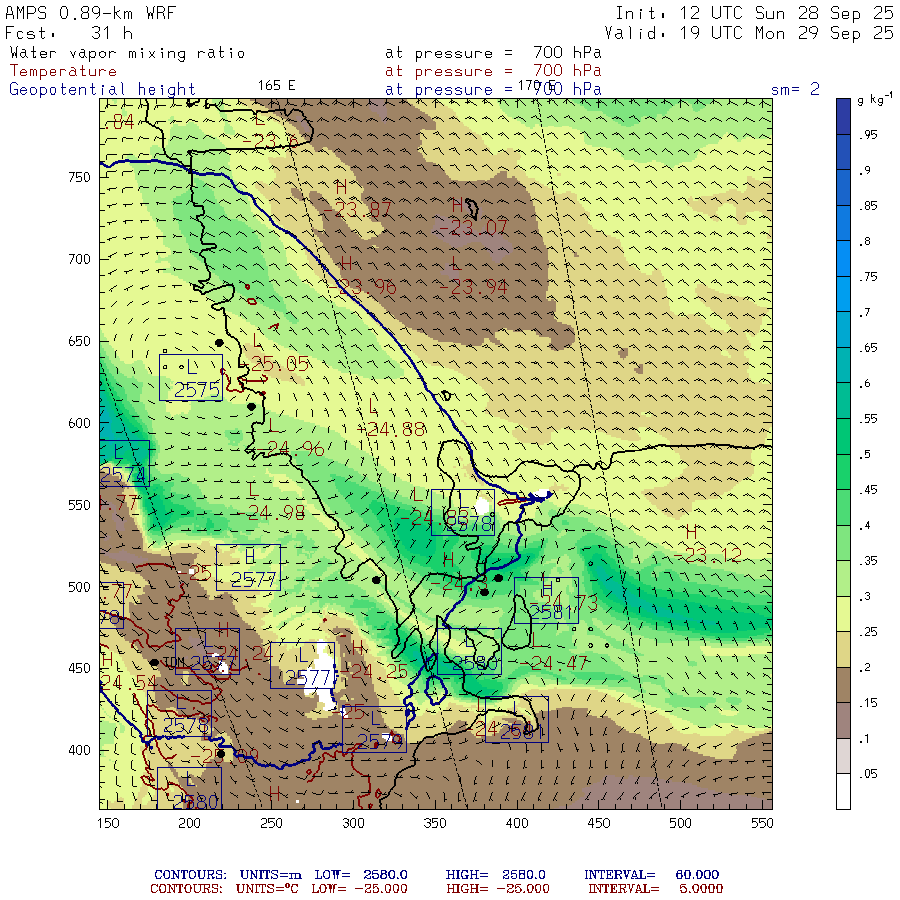
Task: Click the '-25.05' temperature low label
Action: [x=276, y=363]
